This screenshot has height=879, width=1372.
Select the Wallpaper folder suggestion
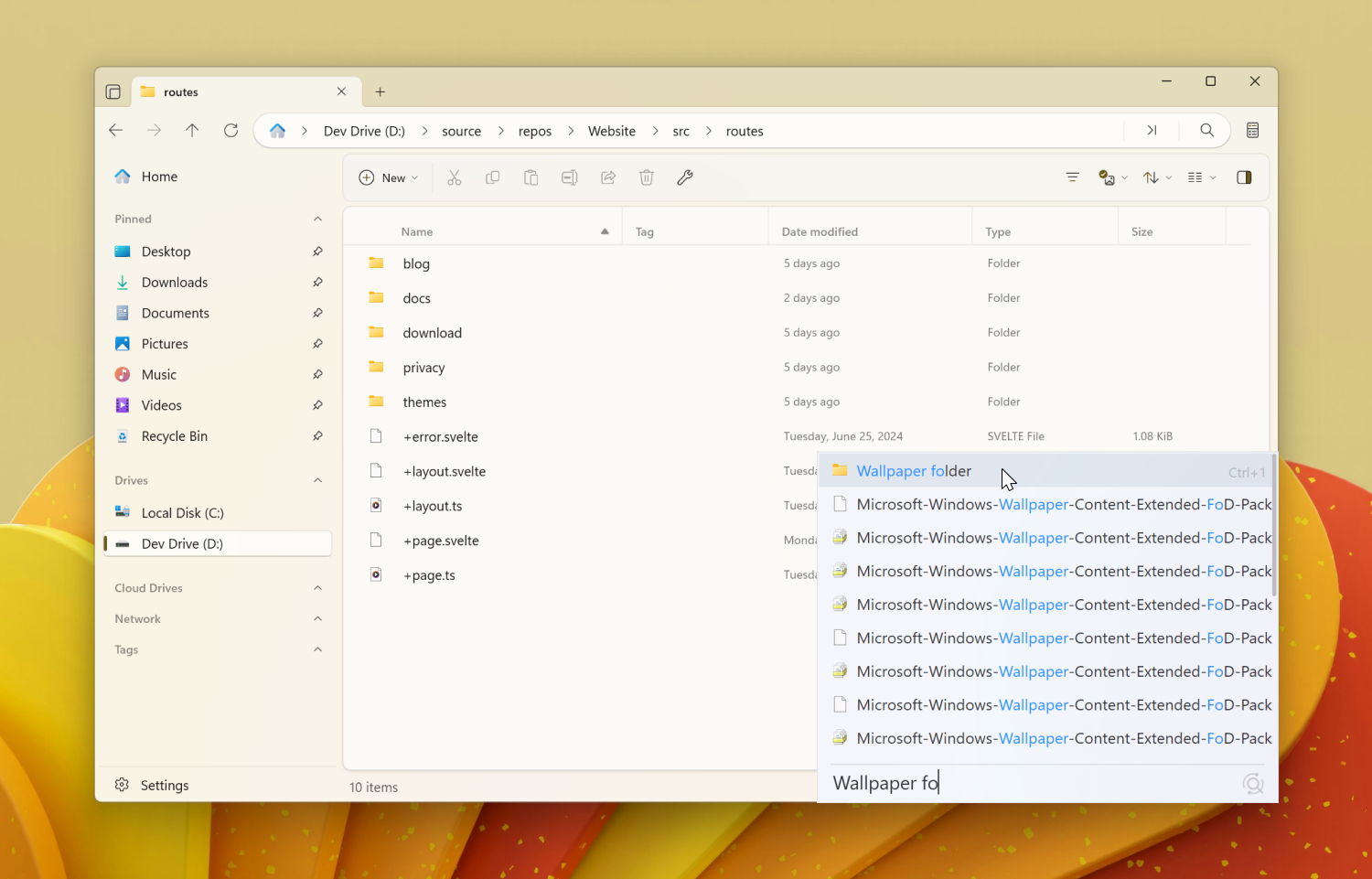[x=914, y=470]
